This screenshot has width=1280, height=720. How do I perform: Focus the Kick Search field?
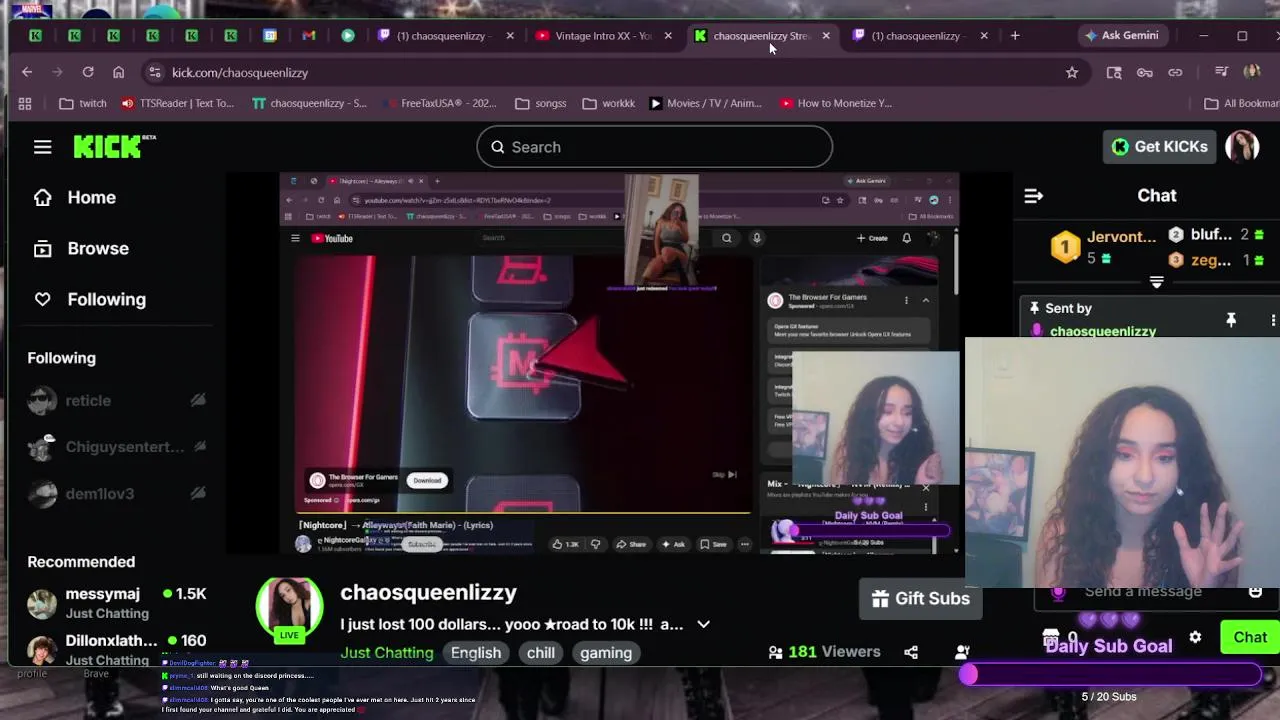point(655,147)
